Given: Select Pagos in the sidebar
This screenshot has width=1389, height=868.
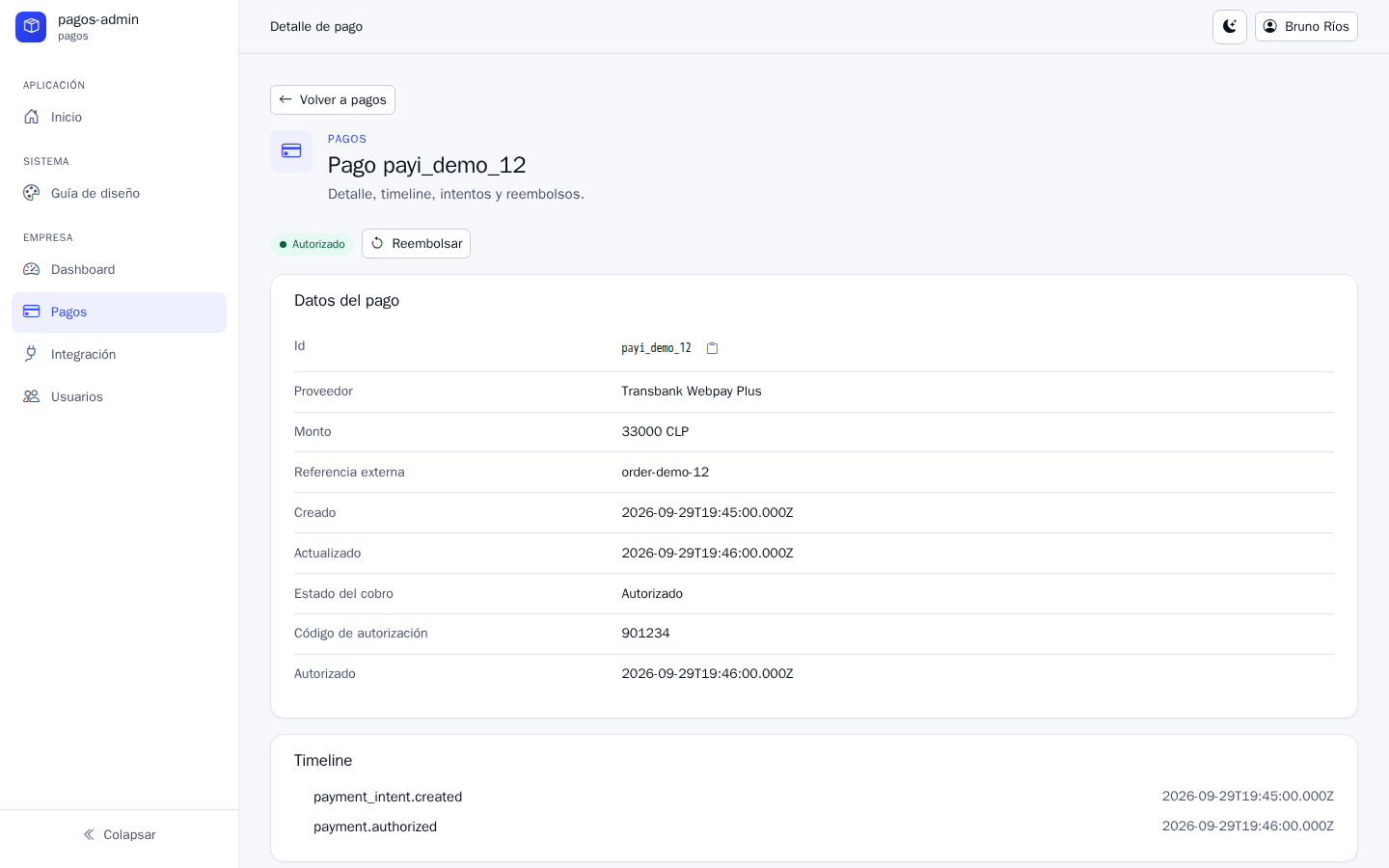Looking at the screenshot, I should (119, 312).
